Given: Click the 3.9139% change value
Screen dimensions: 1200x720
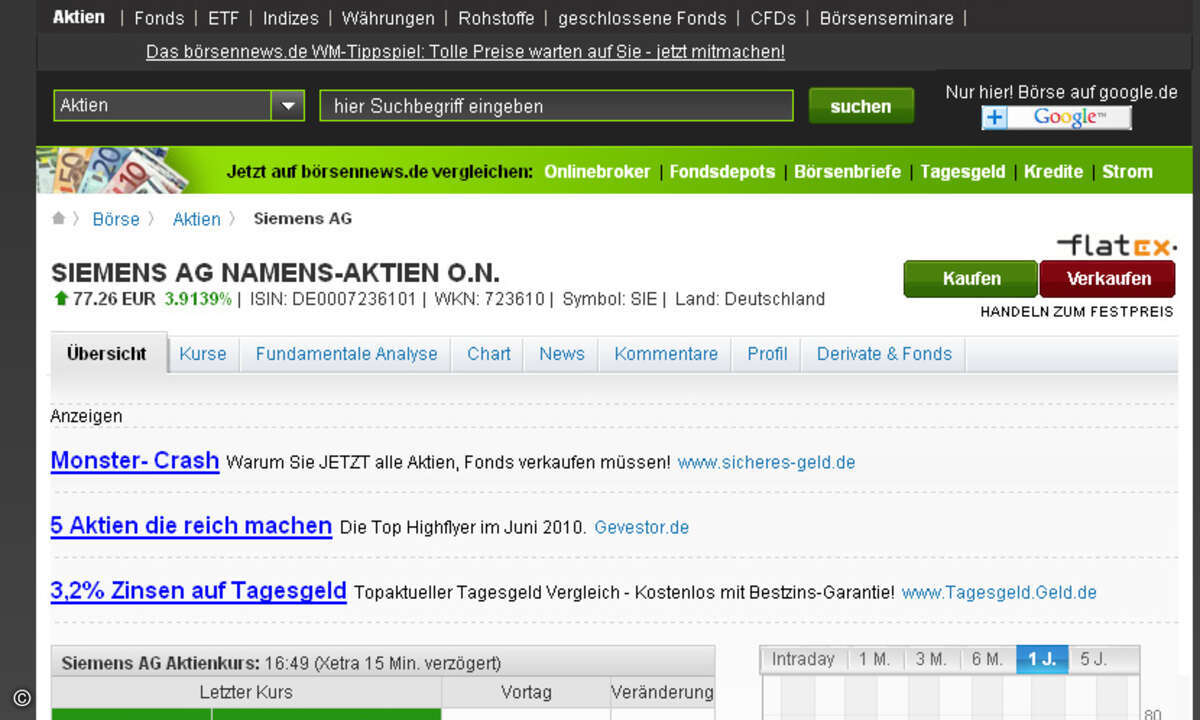Looking at the screenshot, I should (198, 299).
